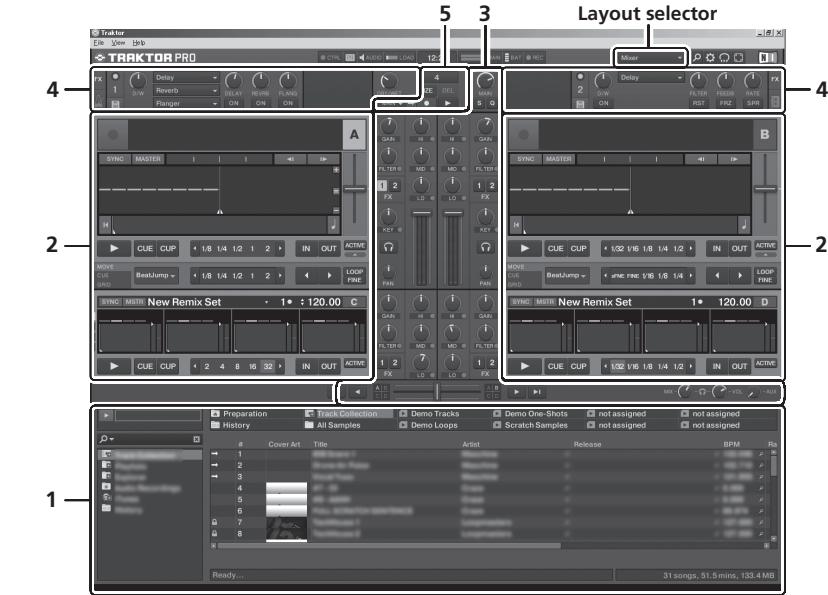
Task: Set loop IN point on Deck A
Action: [306, 248]
